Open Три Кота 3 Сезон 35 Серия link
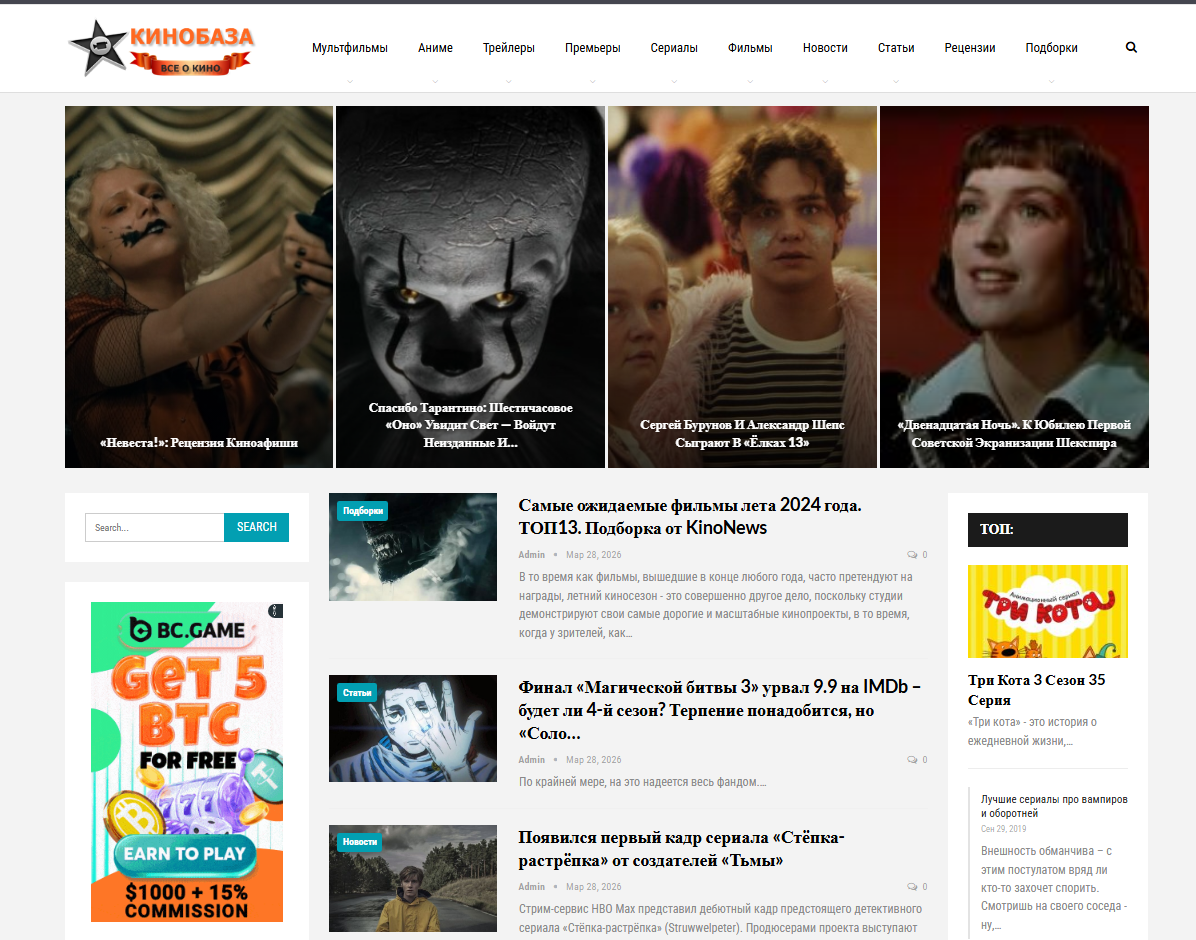The width and height of the screenshot is (1196, 940). pos(1036,690)
